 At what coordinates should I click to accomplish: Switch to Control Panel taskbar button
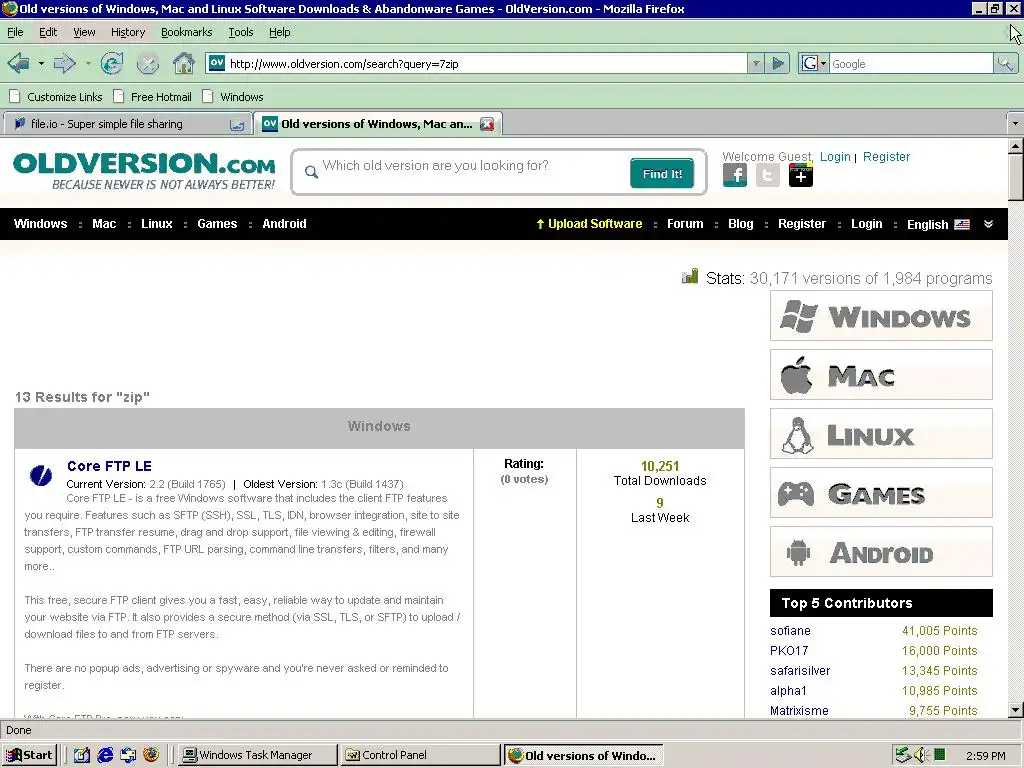pos(420,755)
